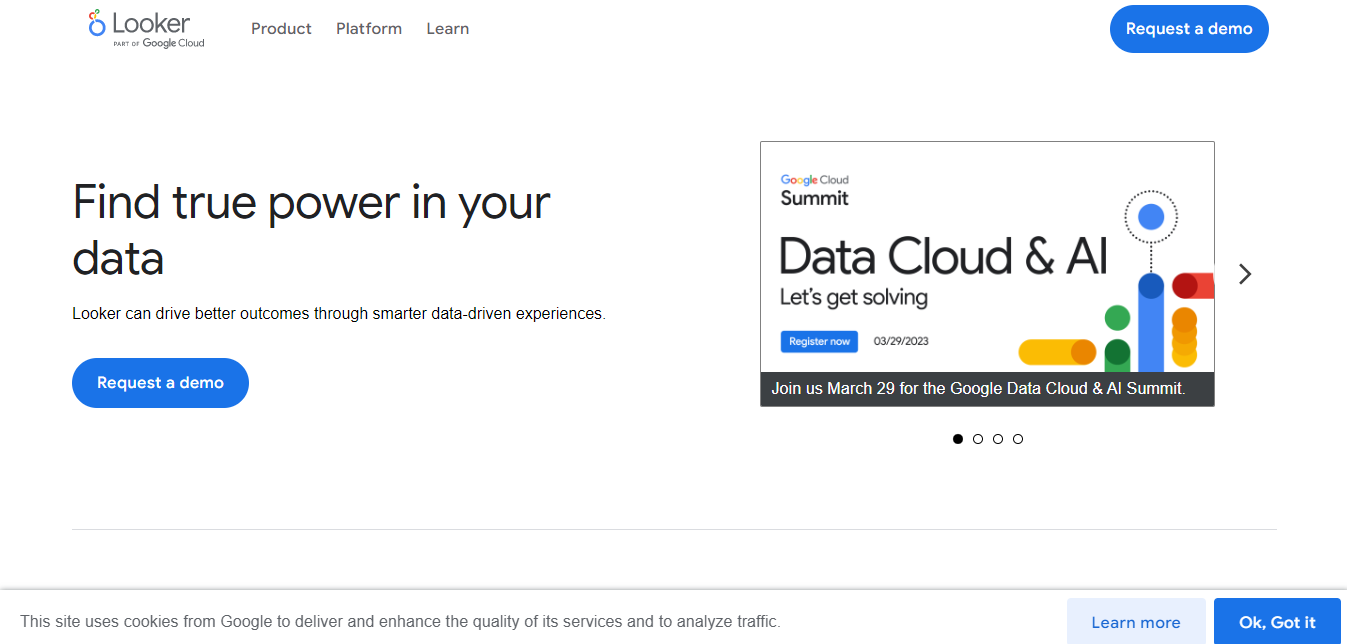This screenshot has height=644, width=1347.
Task: Click the cookie notice message text
Action: [400, 621]
